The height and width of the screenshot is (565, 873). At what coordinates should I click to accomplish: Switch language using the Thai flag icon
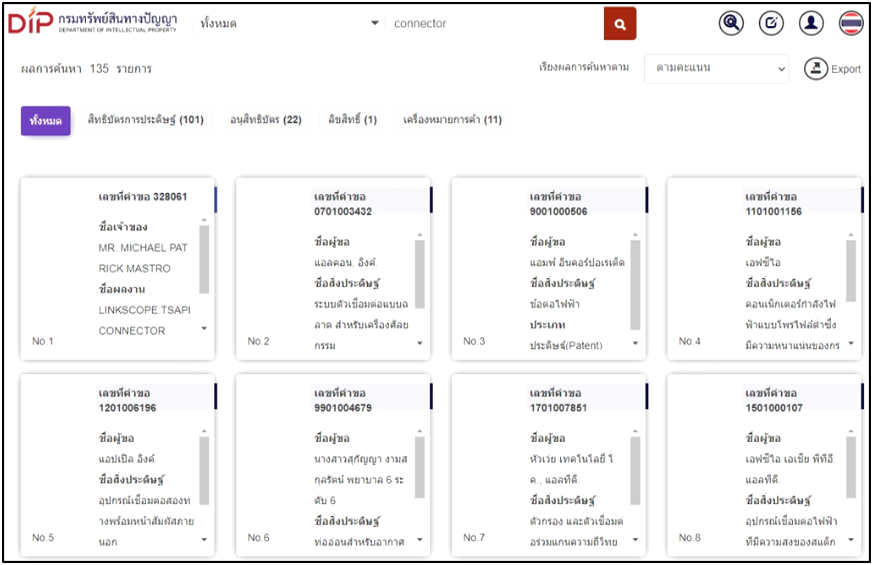851,23
